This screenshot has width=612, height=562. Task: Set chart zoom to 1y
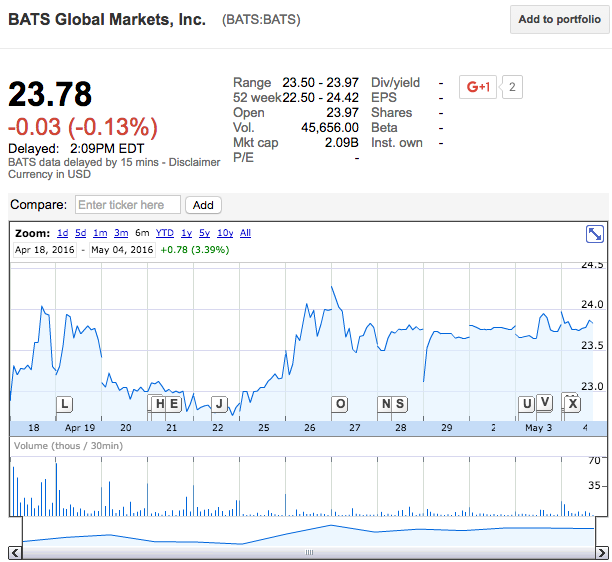tap(187, 233)
